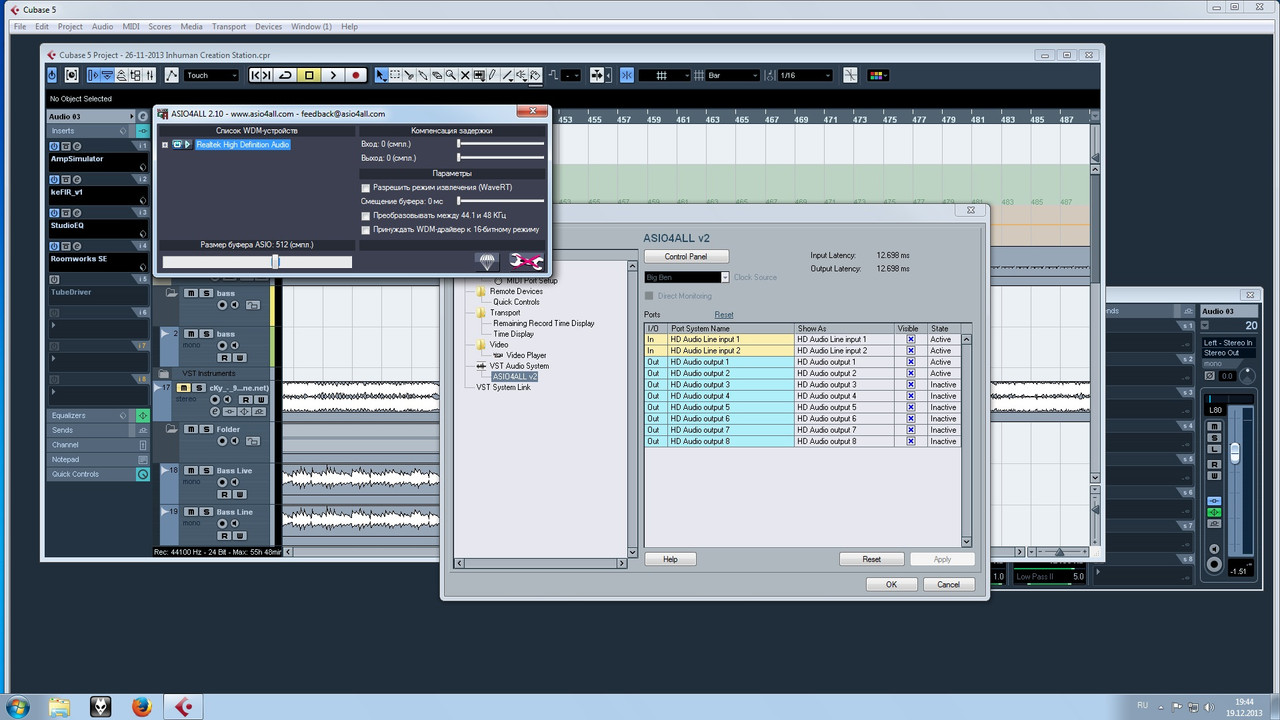1280x720 pixels.
Task: Bypass the AmpSimulator insert effect
Action: [x=55, y=146]
